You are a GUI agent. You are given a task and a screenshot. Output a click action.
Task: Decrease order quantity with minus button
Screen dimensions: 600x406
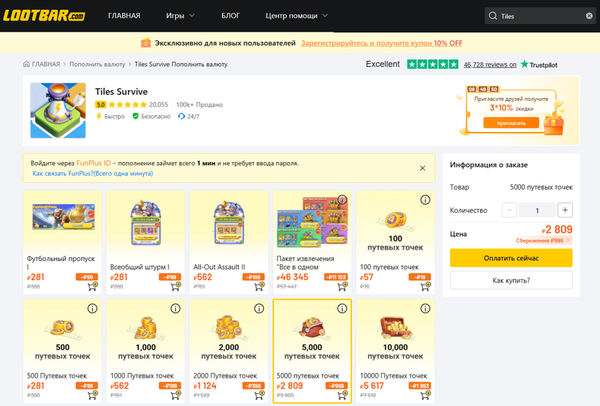(x=509, y=210)
